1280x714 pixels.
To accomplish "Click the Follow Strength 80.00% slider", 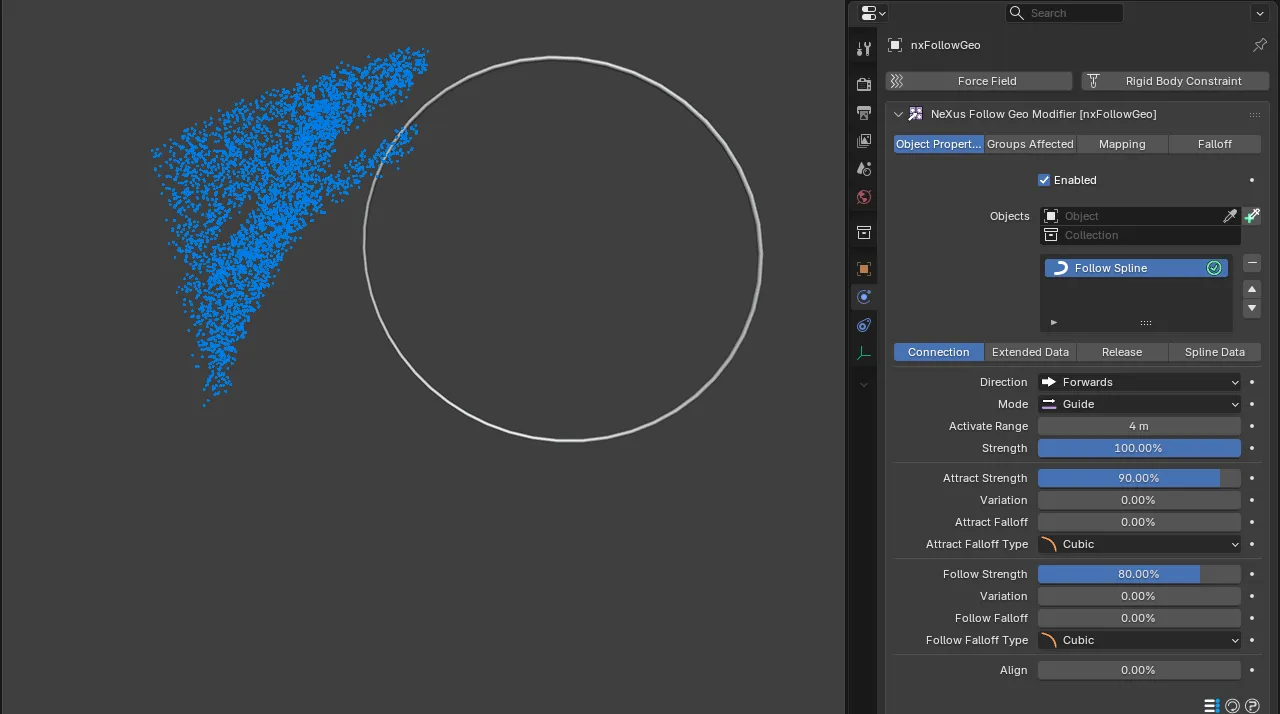I will point(1139,574).
